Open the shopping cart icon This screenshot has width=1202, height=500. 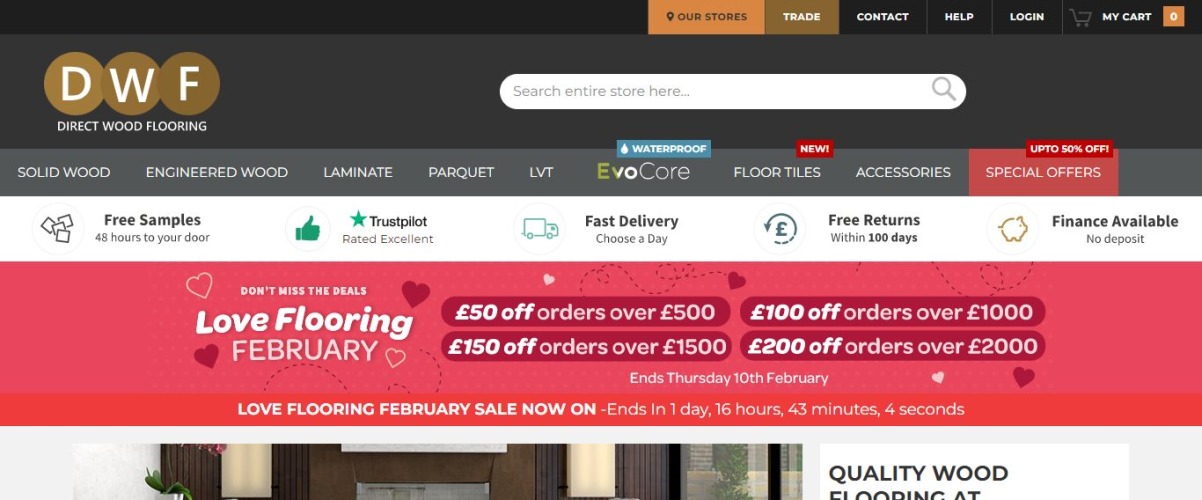click(1080, 17)
